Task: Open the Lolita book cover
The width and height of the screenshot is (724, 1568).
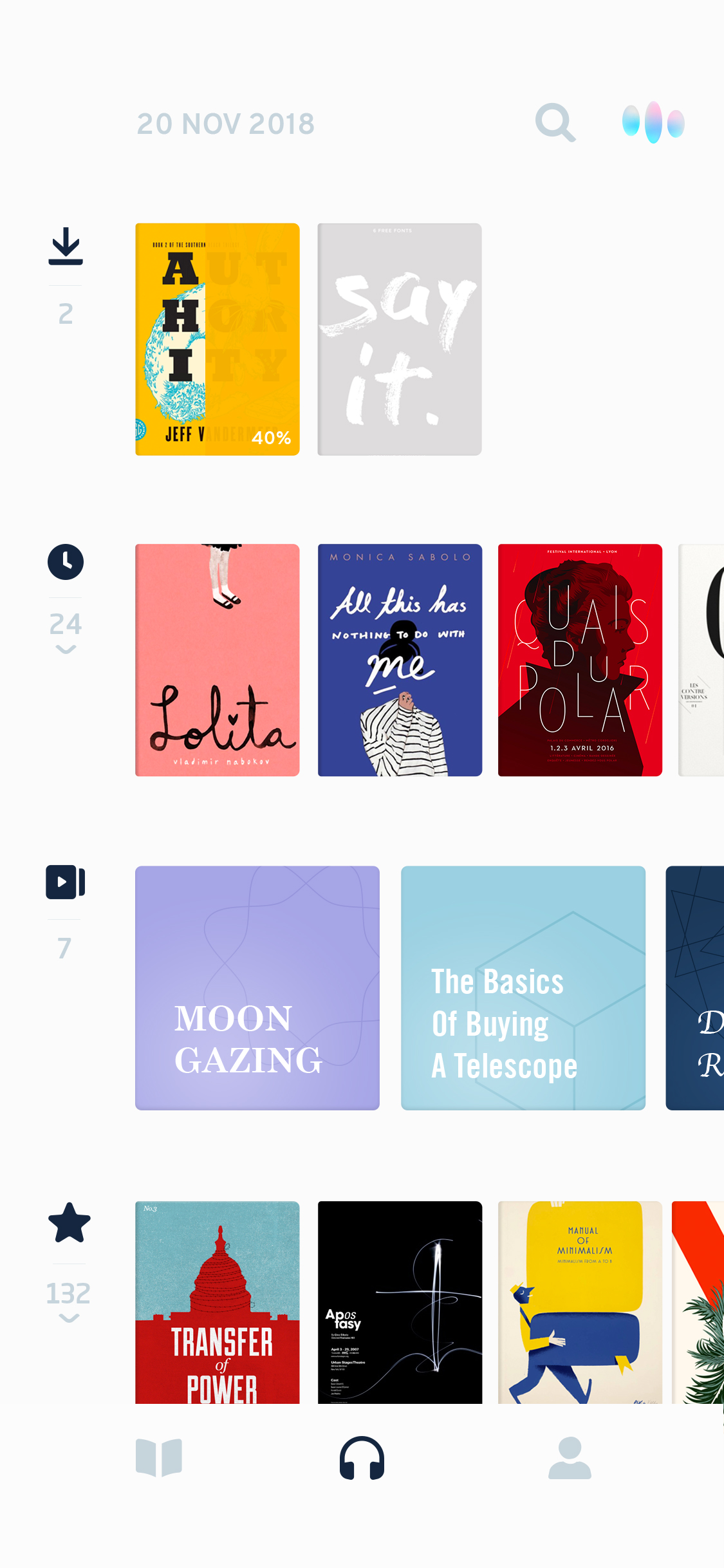Action: [x=218, y=660]
